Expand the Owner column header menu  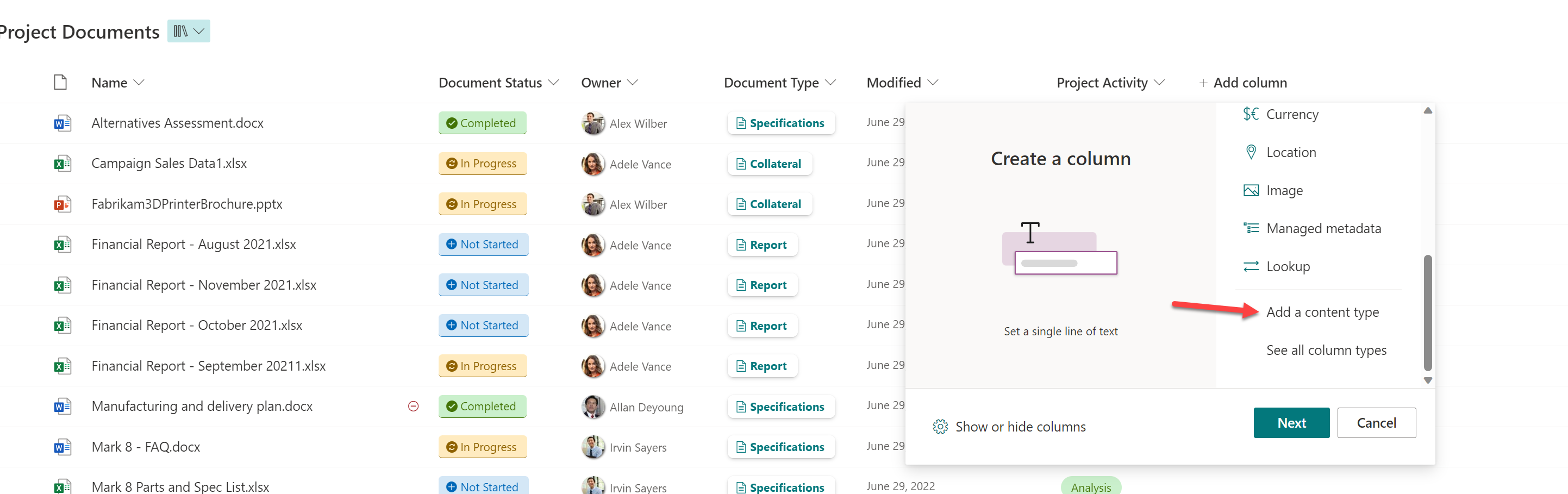pyautogui.click(x=633, y=83)
